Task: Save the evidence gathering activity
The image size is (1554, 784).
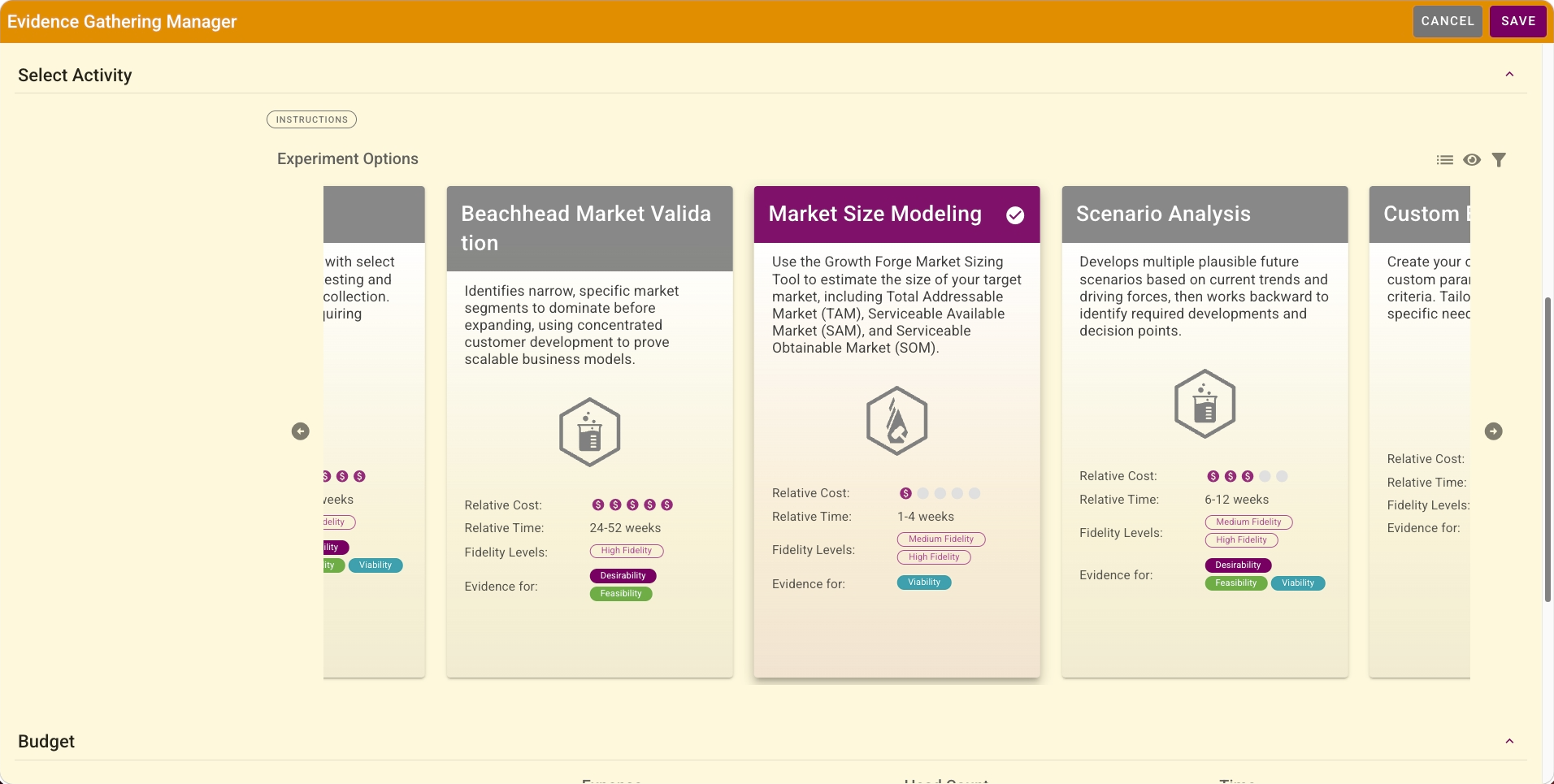Action: tap(1518, 21)
